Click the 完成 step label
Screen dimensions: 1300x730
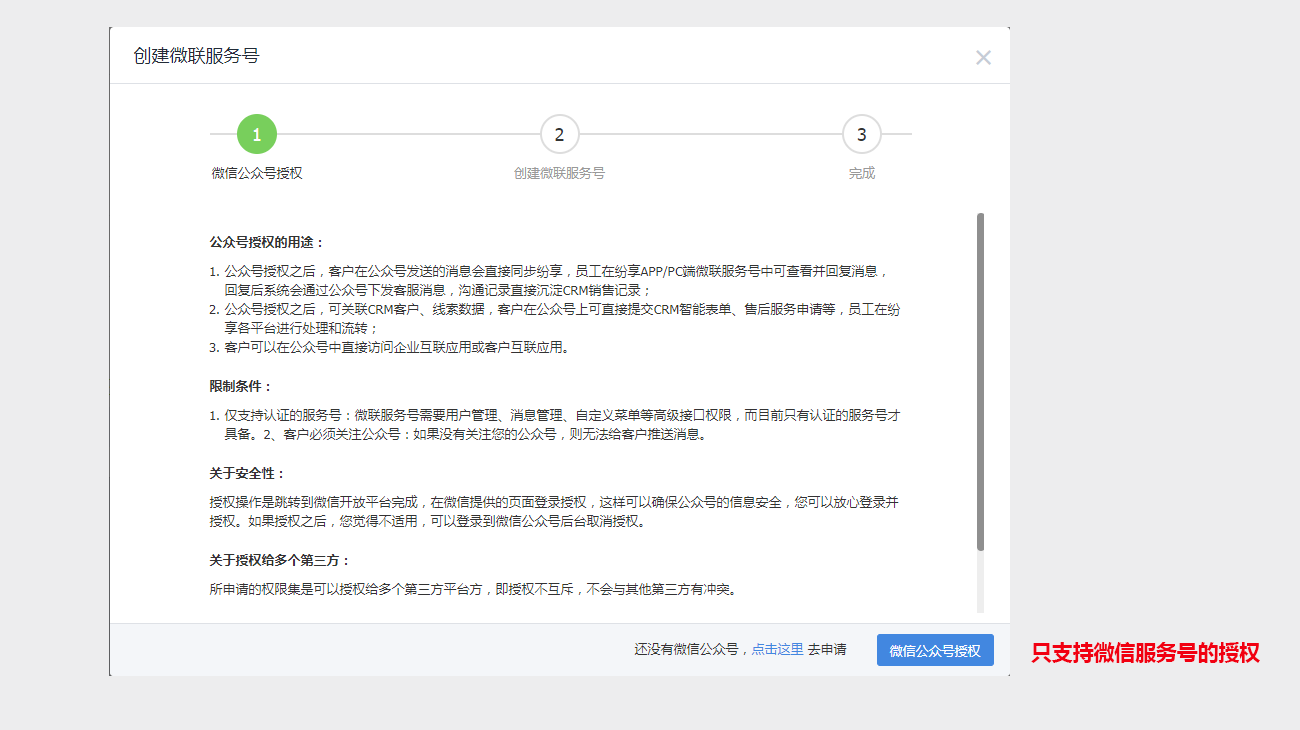click(861, 173)
